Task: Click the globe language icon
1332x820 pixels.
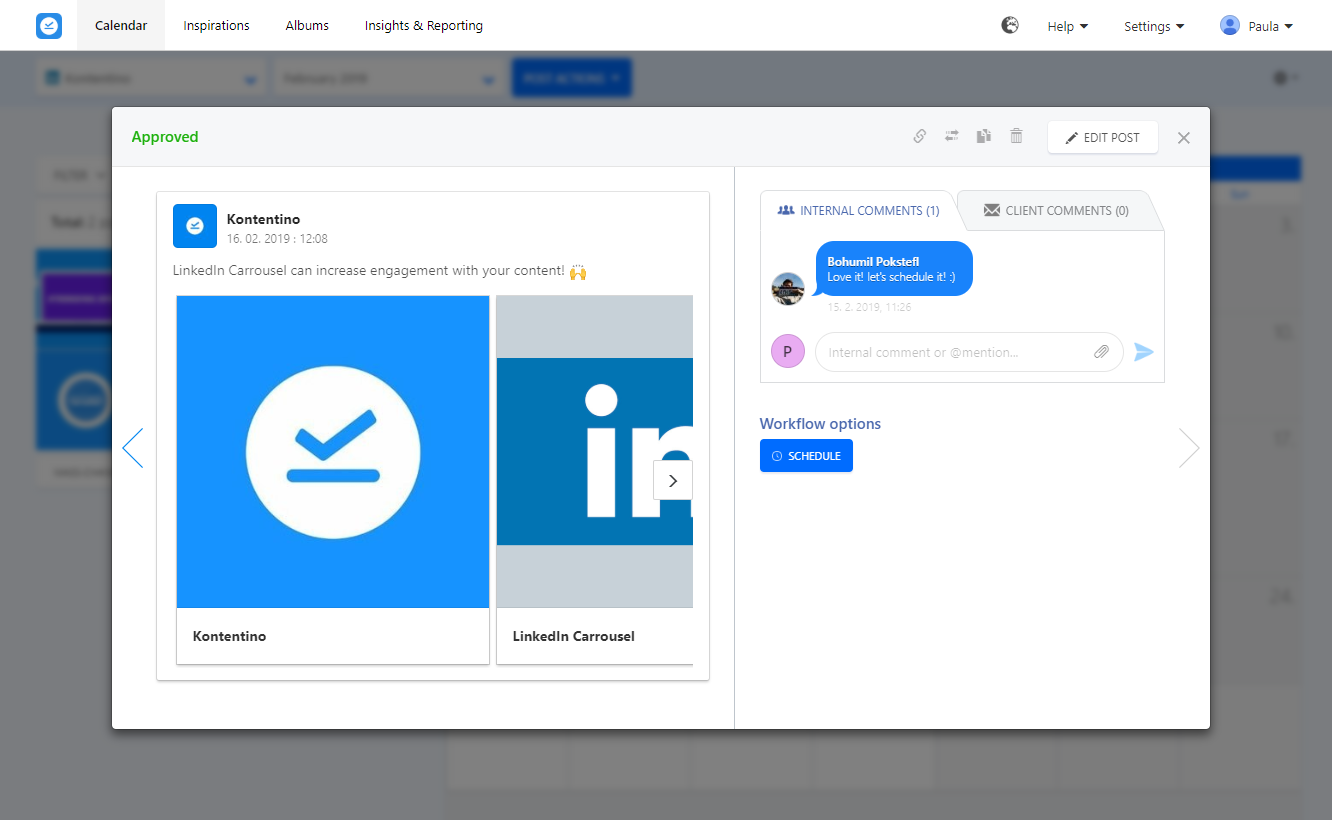Action: click(1010, 25)
